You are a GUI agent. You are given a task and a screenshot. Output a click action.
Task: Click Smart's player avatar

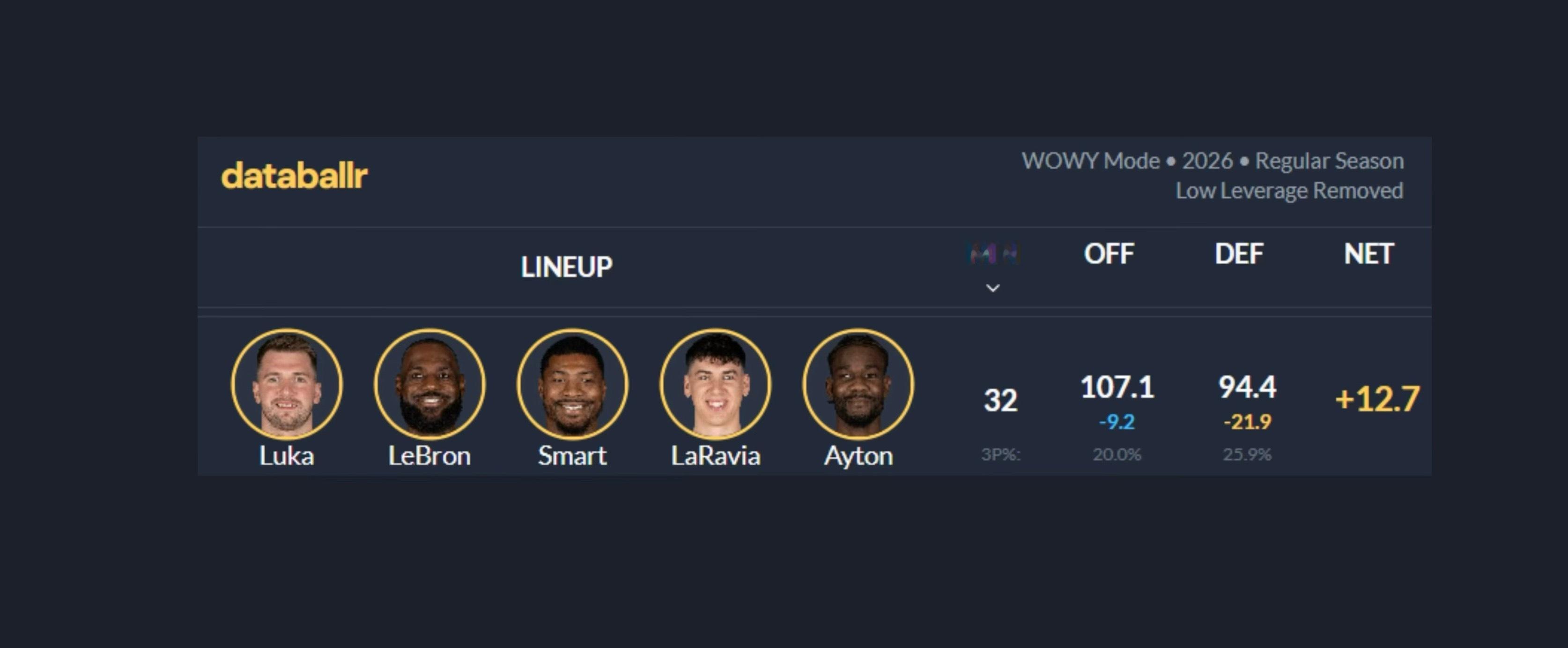572,384
